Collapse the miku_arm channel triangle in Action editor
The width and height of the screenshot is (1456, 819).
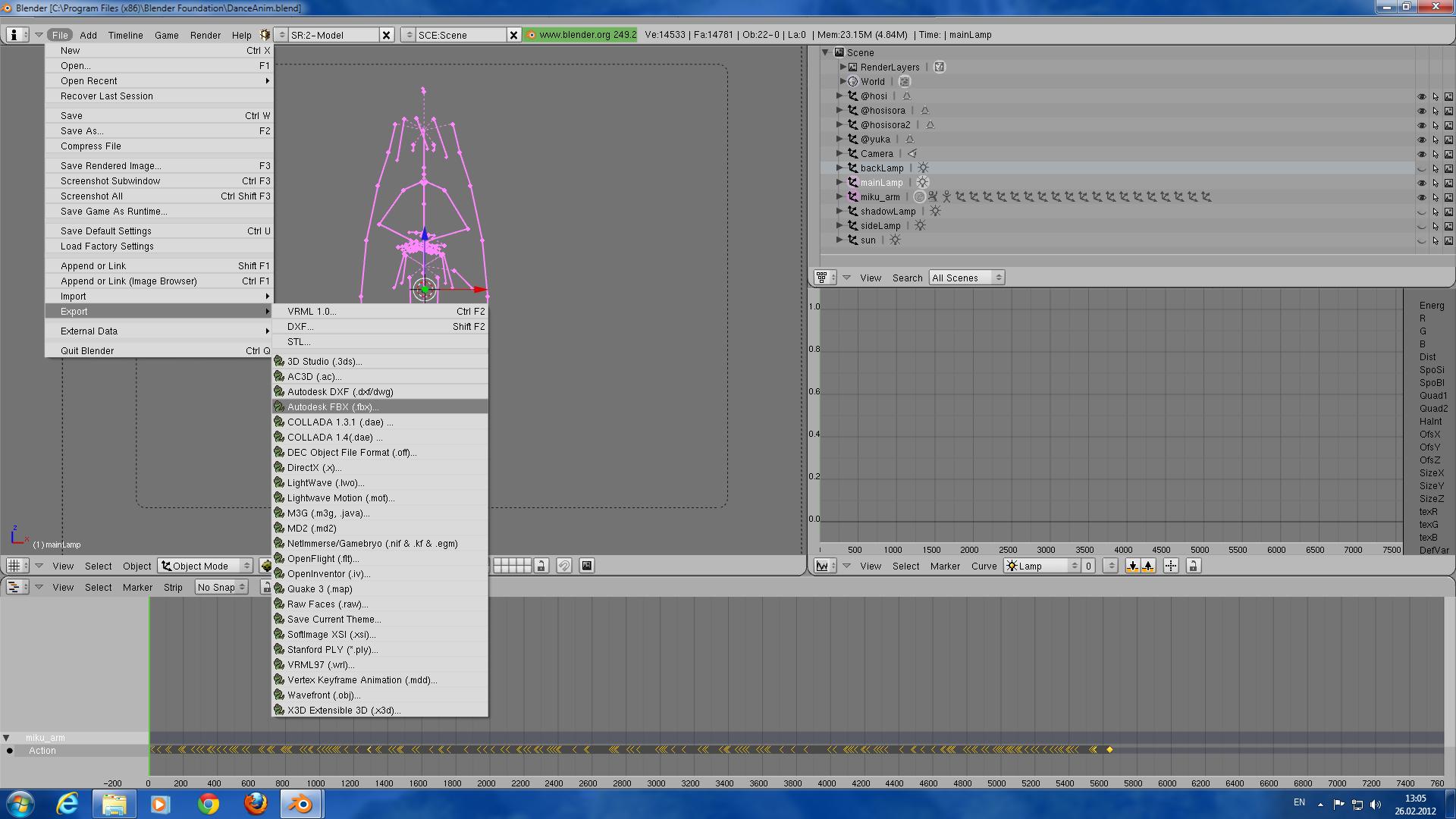click(x=6, y=737)
